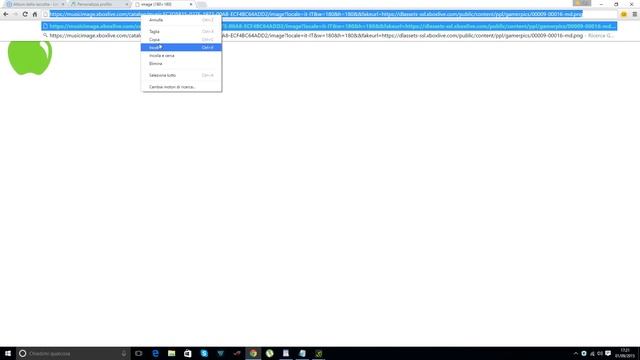
Task: Choose Elimina in the context menu
Action: (181, 64)
